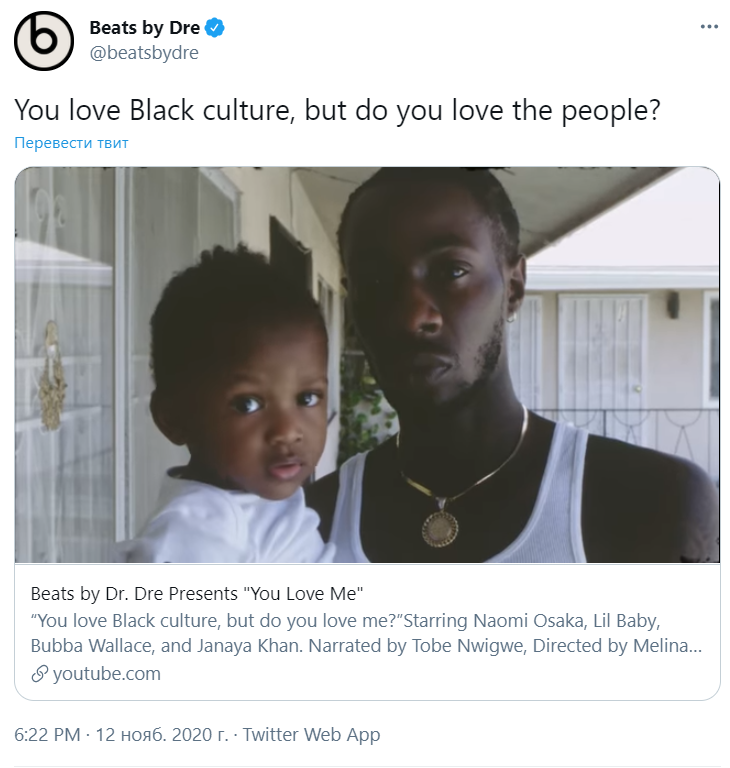Screen dimensions: 730x768
Task: Click the youtube.com domain text
Action: [106, 674]
